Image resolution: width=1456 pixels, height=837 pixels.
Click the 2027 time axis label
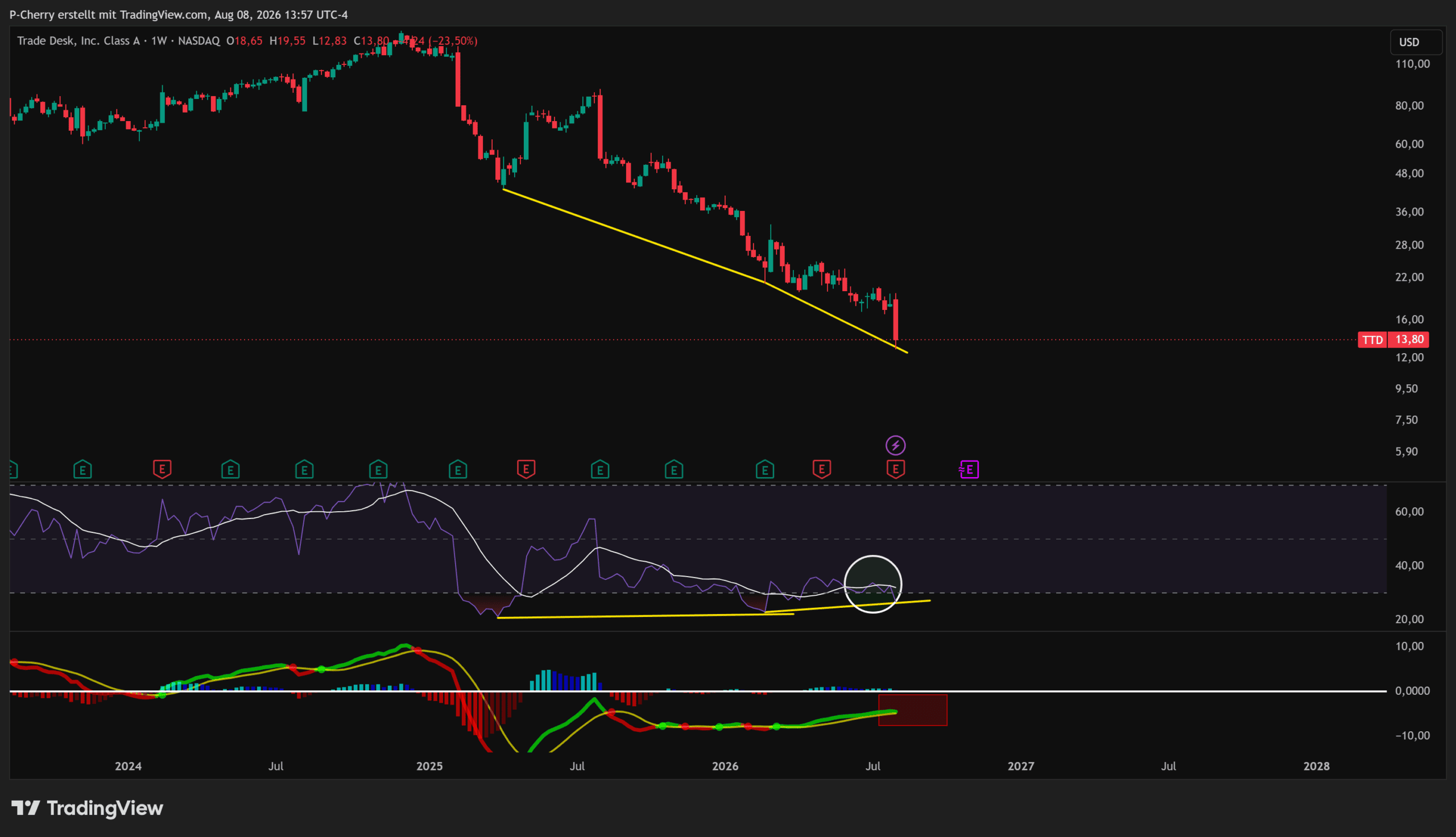(x=1021, y=766)
